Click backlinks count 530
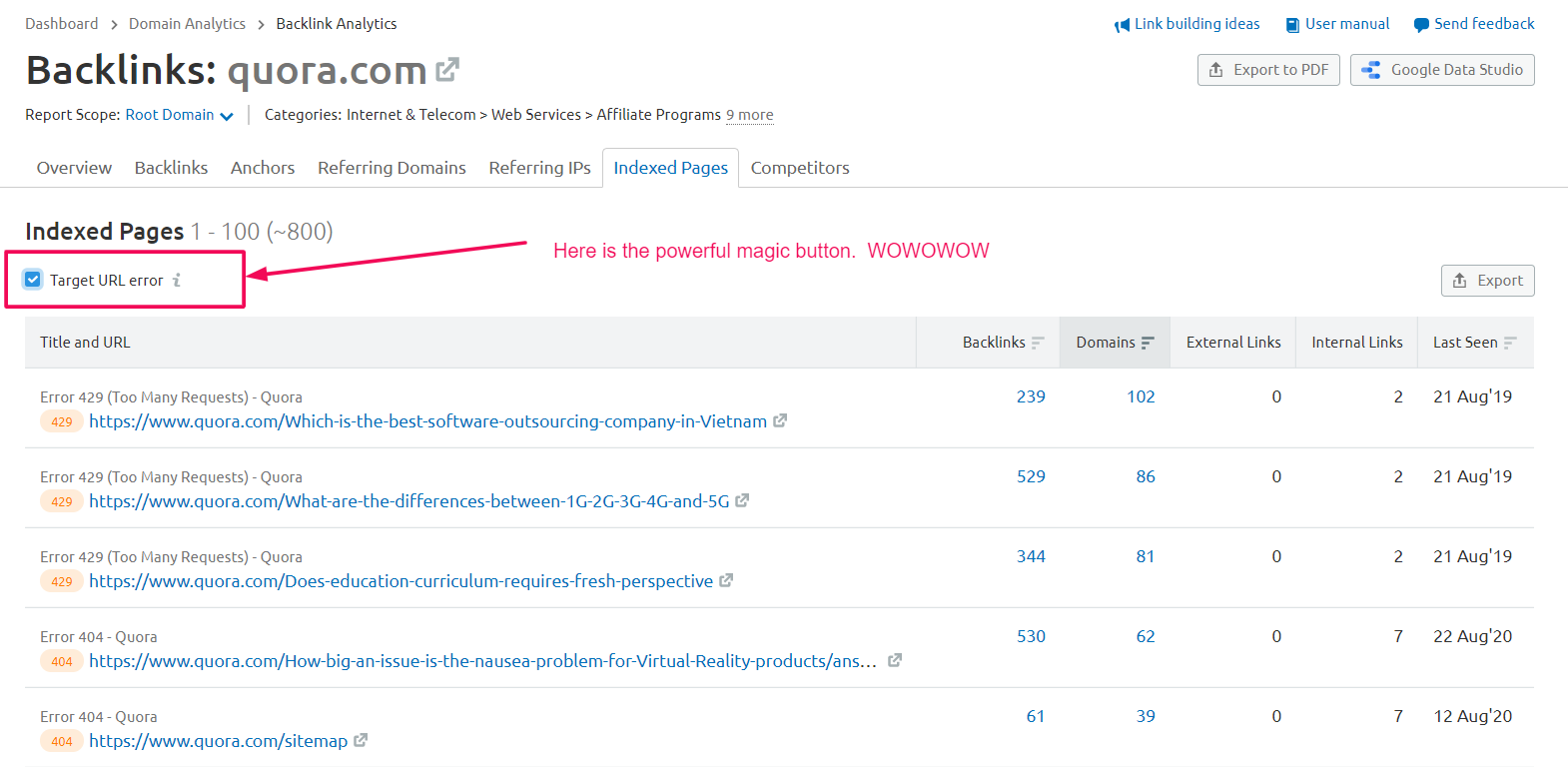1568x767 pixels. pyautogui.click(x=1031, y=636)
